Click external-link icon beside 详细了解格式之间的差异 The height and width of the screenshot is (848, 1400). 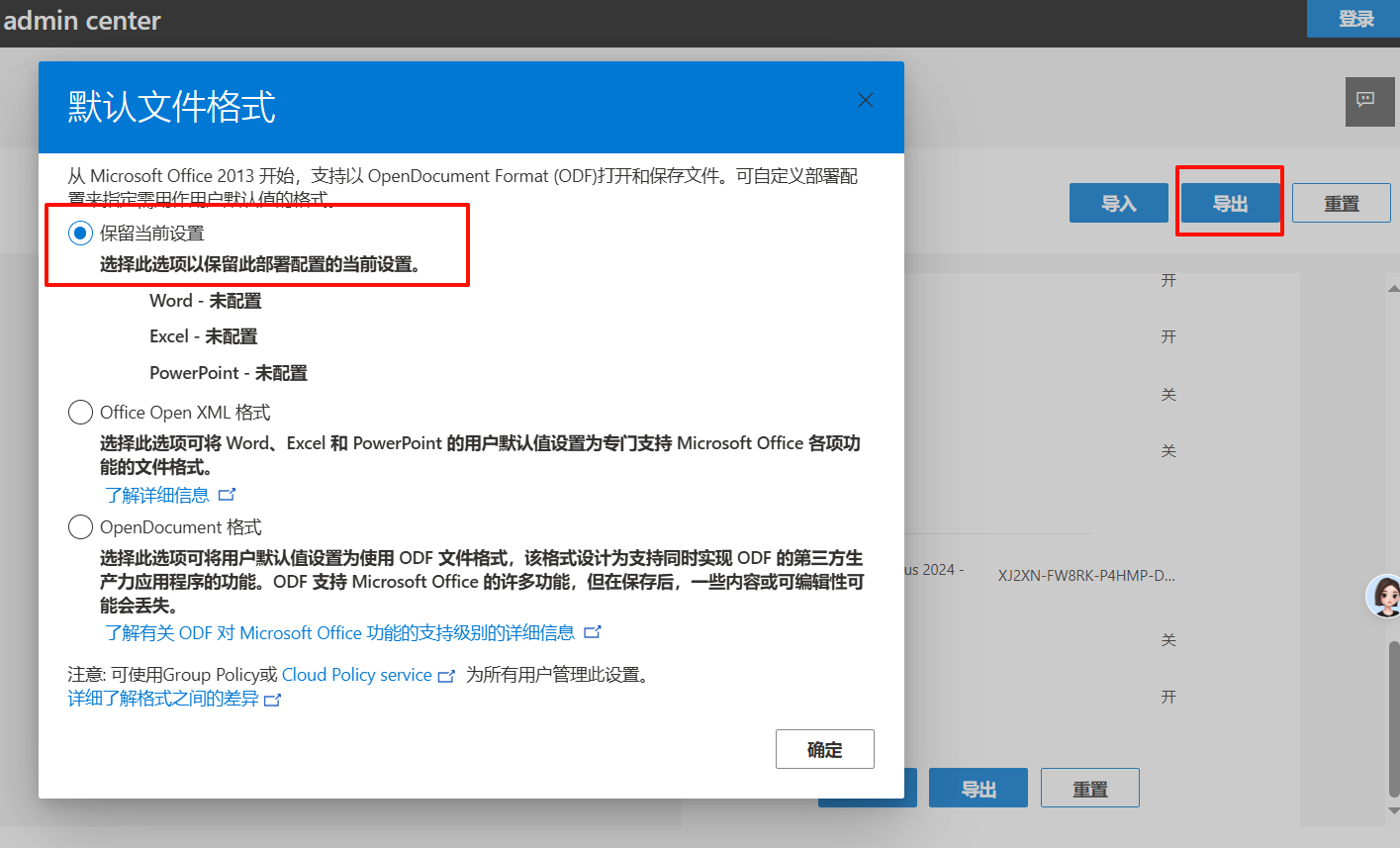click(273, 700)
